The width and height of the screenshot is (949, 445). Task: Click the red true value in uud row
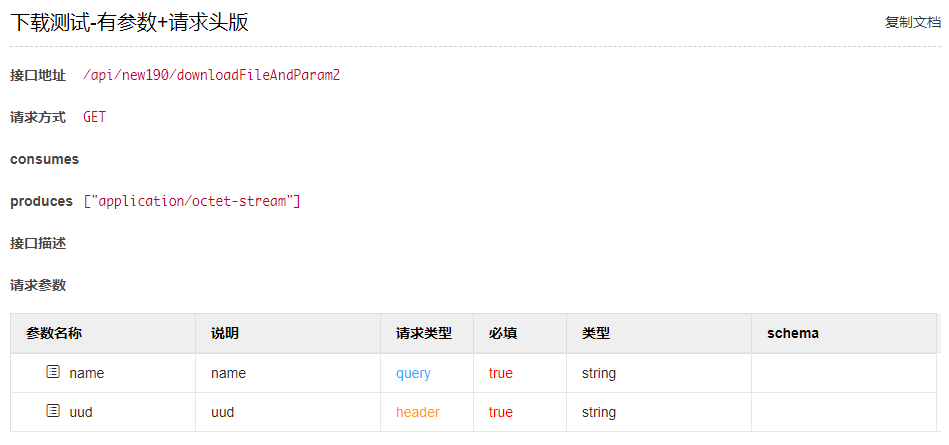coord(501,412)
